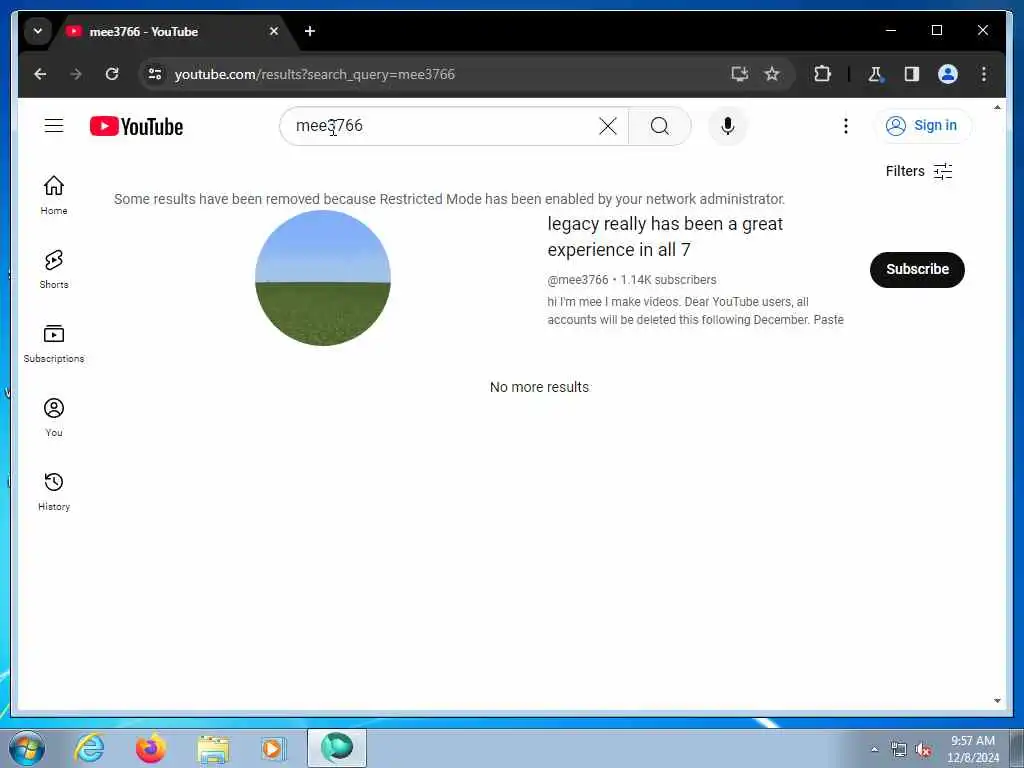Click the address bar URL

pyautogui.click(x=315, y=74)
